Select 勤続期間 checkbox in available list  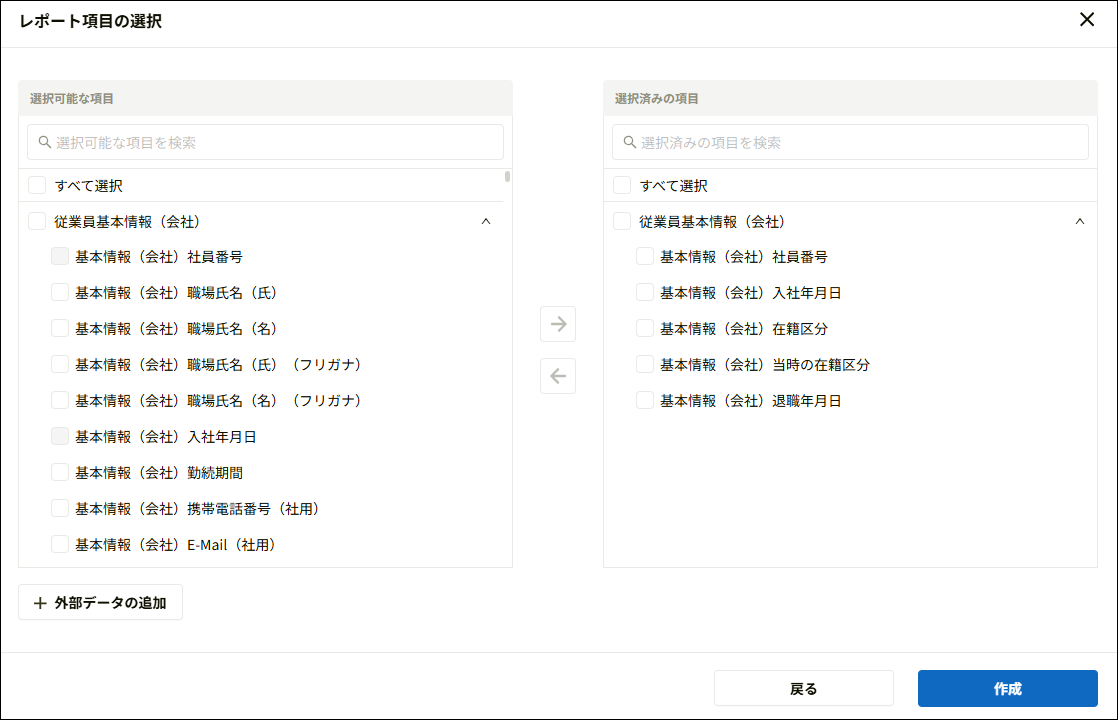click(60, 473)
